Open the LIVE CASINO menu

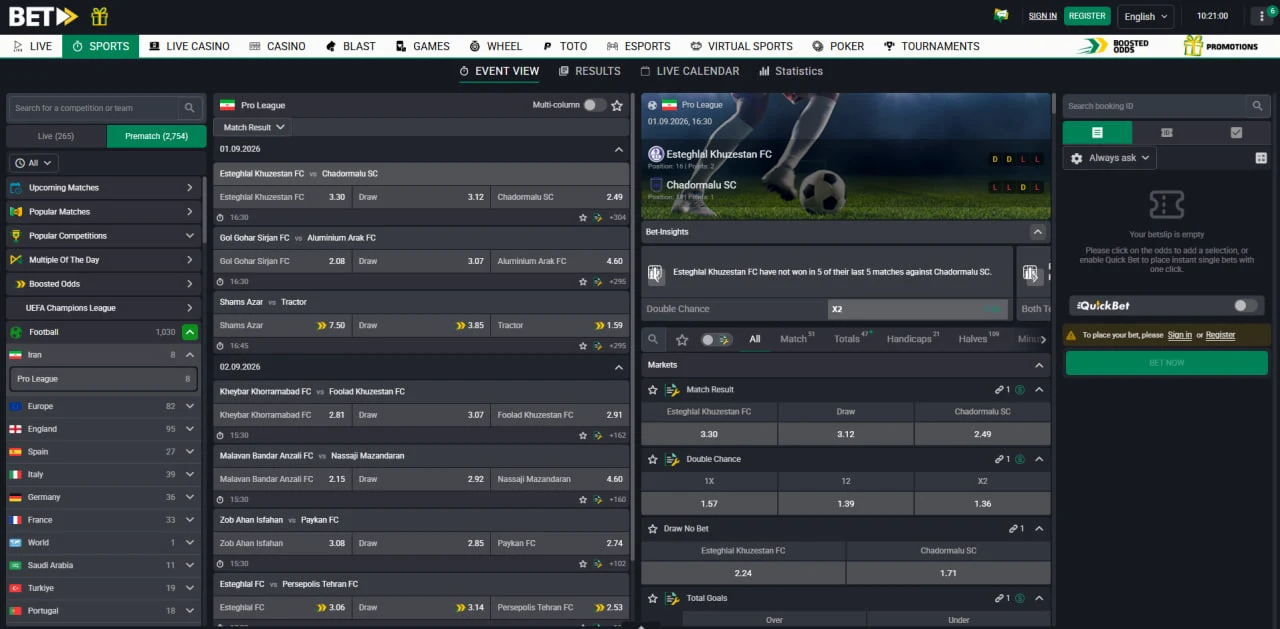pos(189,46)
